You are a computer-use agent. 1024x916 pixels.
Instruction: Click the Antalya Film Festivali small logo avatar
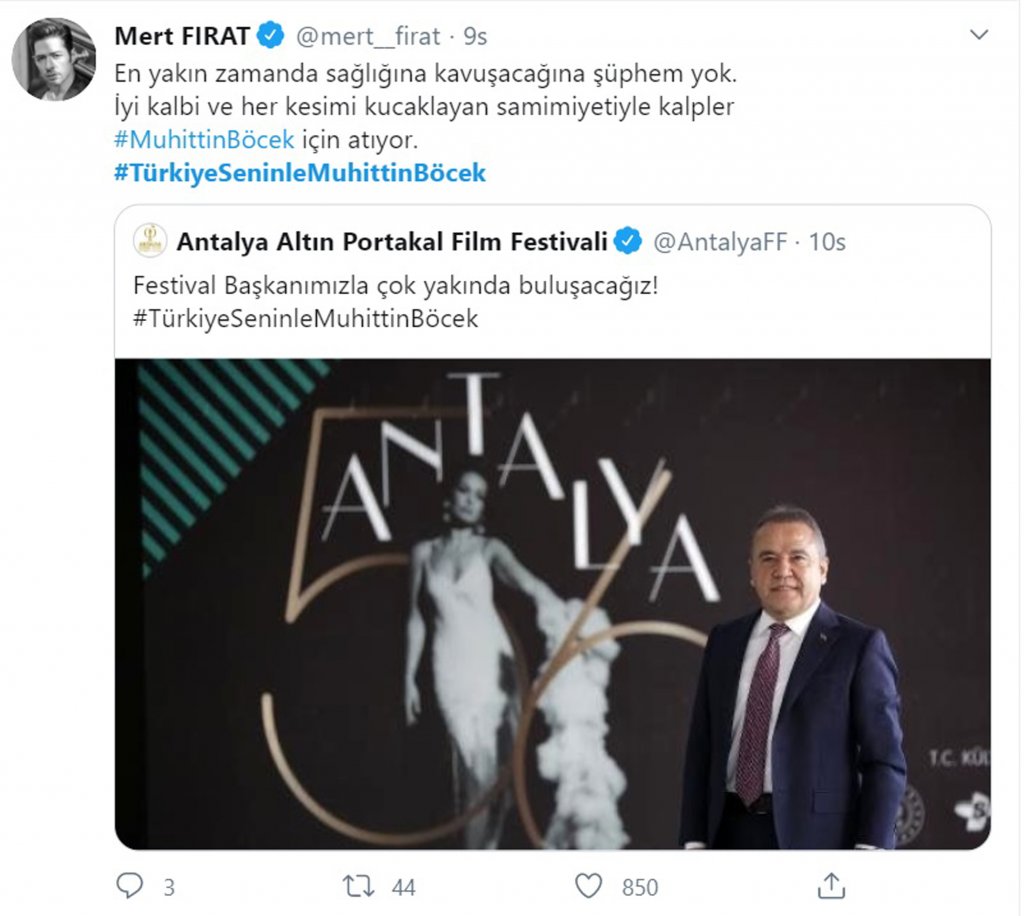click(x=150, y=241)
